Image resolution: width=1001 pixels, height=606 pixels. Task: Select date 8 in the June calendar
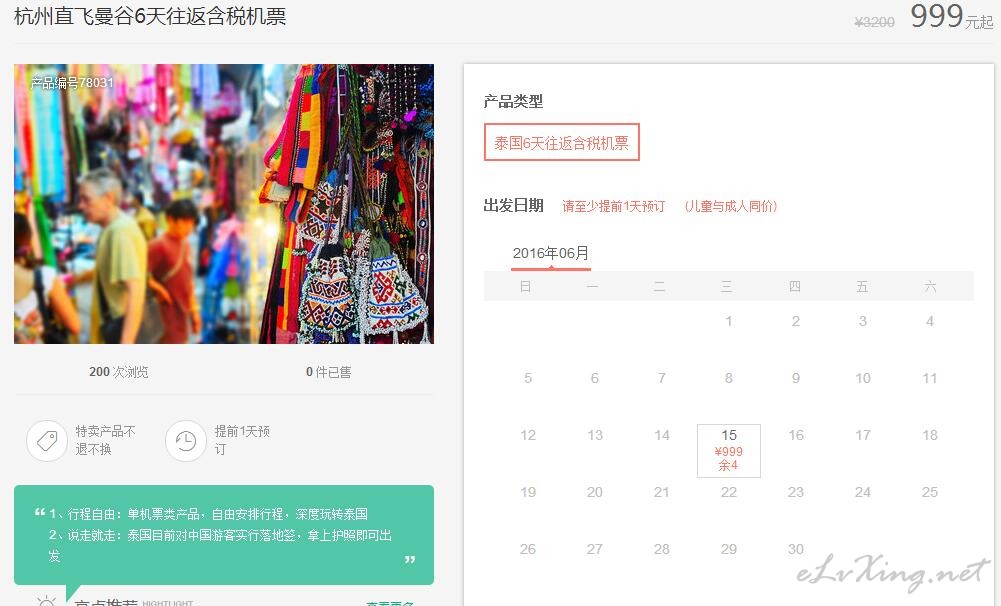pyautogui.click(x=728, y=378)
